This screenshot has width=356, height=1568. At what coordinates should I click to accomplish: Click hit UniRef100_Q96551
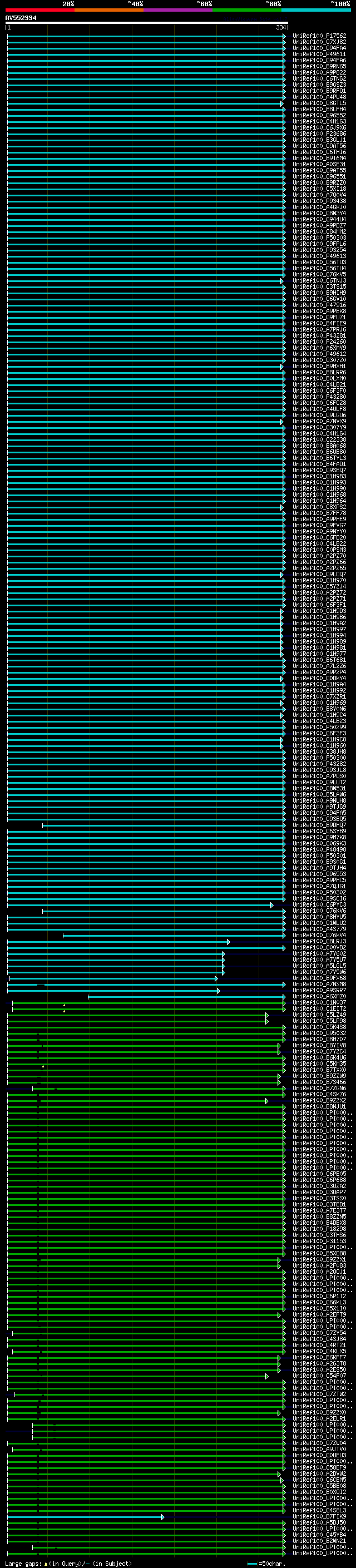319,176
